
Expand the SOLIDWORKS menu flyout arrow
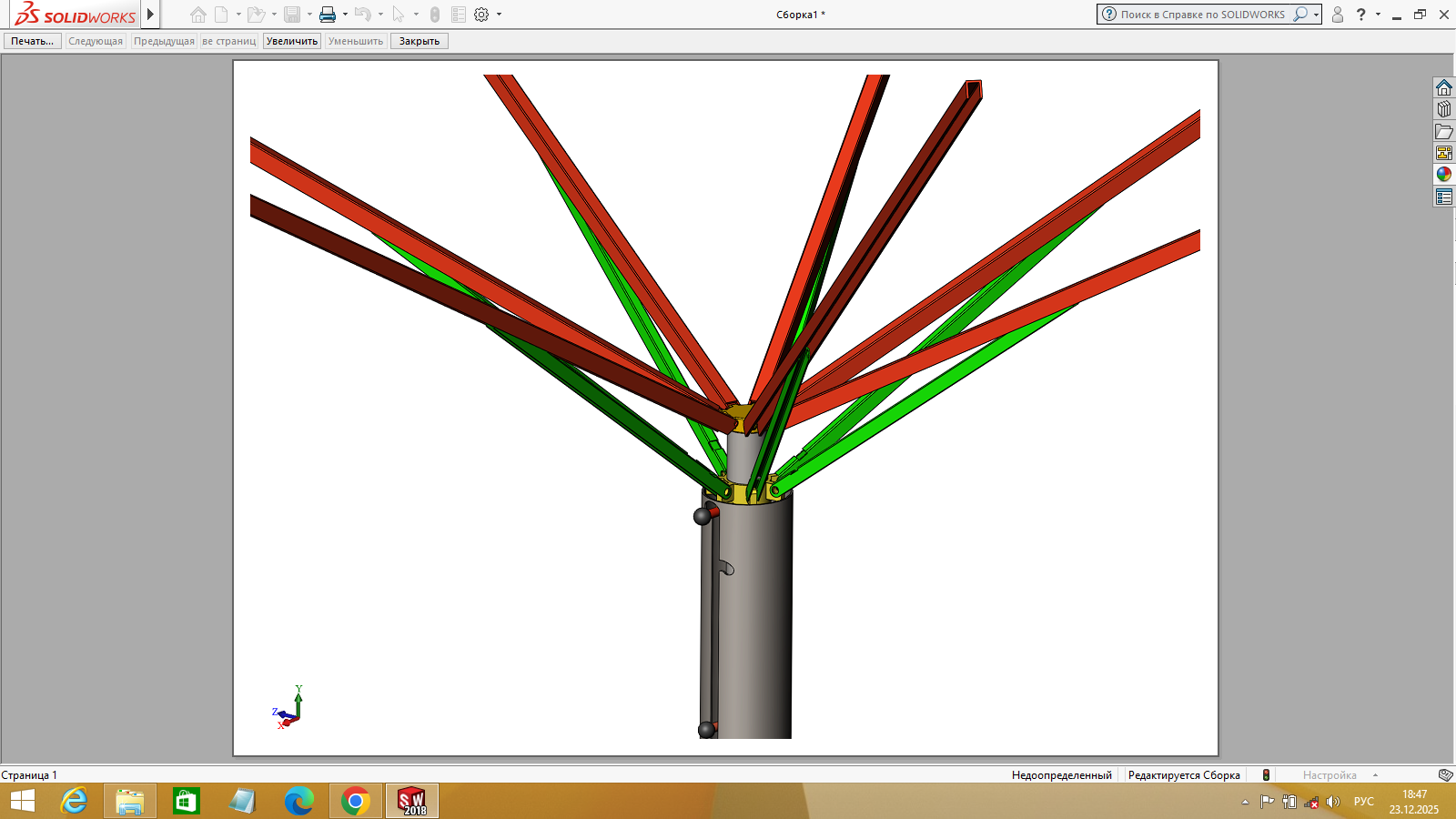coord(151,15)
